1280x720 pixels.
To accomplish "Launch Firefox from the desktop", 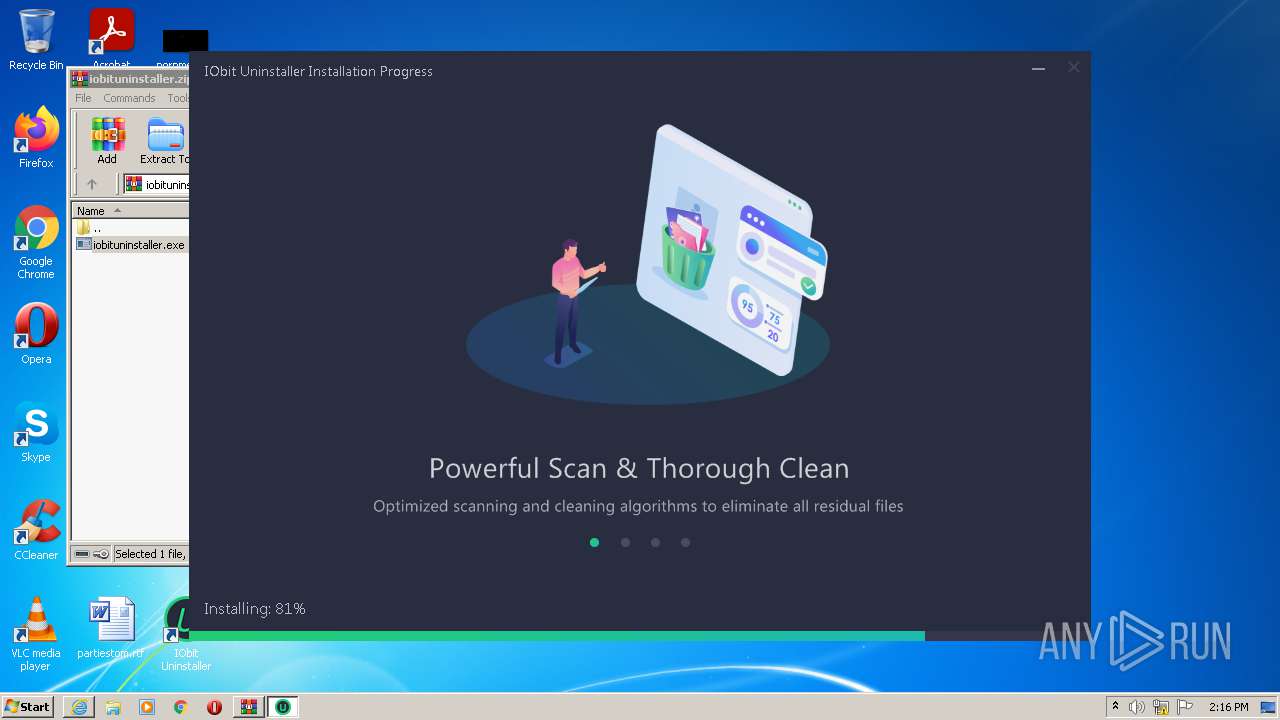I will [x=36, y=138].
